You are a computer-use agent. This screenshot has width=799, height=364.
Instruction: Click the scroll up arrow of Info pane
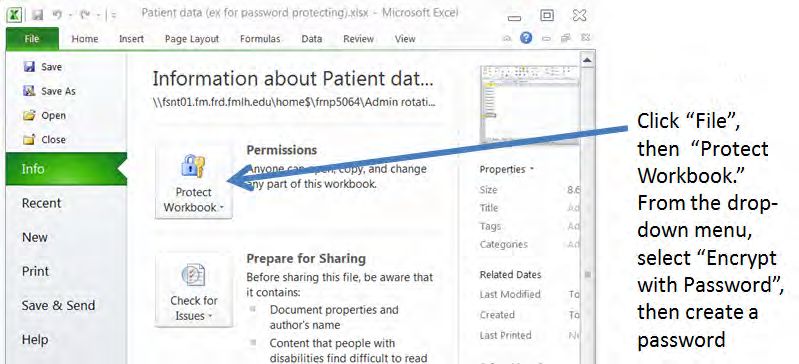(x=587, y=60)
